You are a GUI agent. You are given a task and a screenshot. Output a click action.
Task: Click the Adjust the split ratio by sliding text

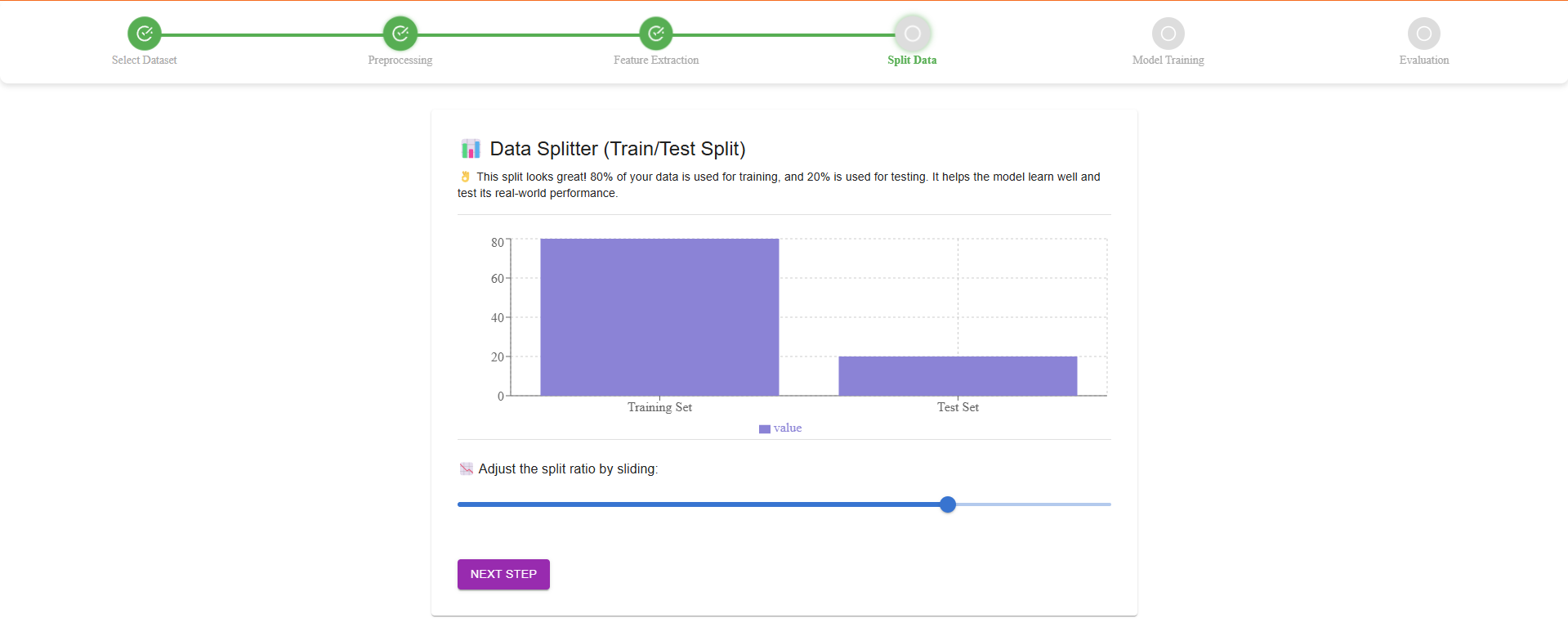coord(568,468)
